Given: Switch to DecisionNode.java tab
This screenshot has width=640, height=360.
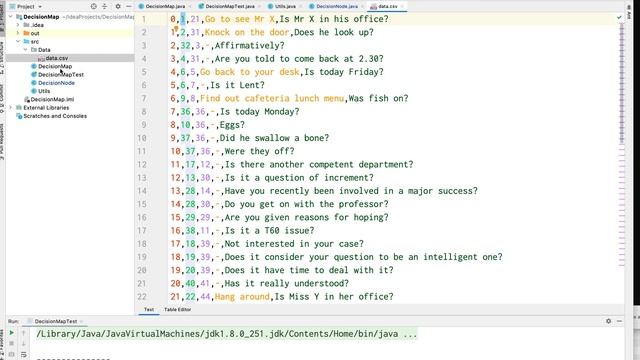Looking at the screenshot, I should pyautogui.click(x=337, y=7).
